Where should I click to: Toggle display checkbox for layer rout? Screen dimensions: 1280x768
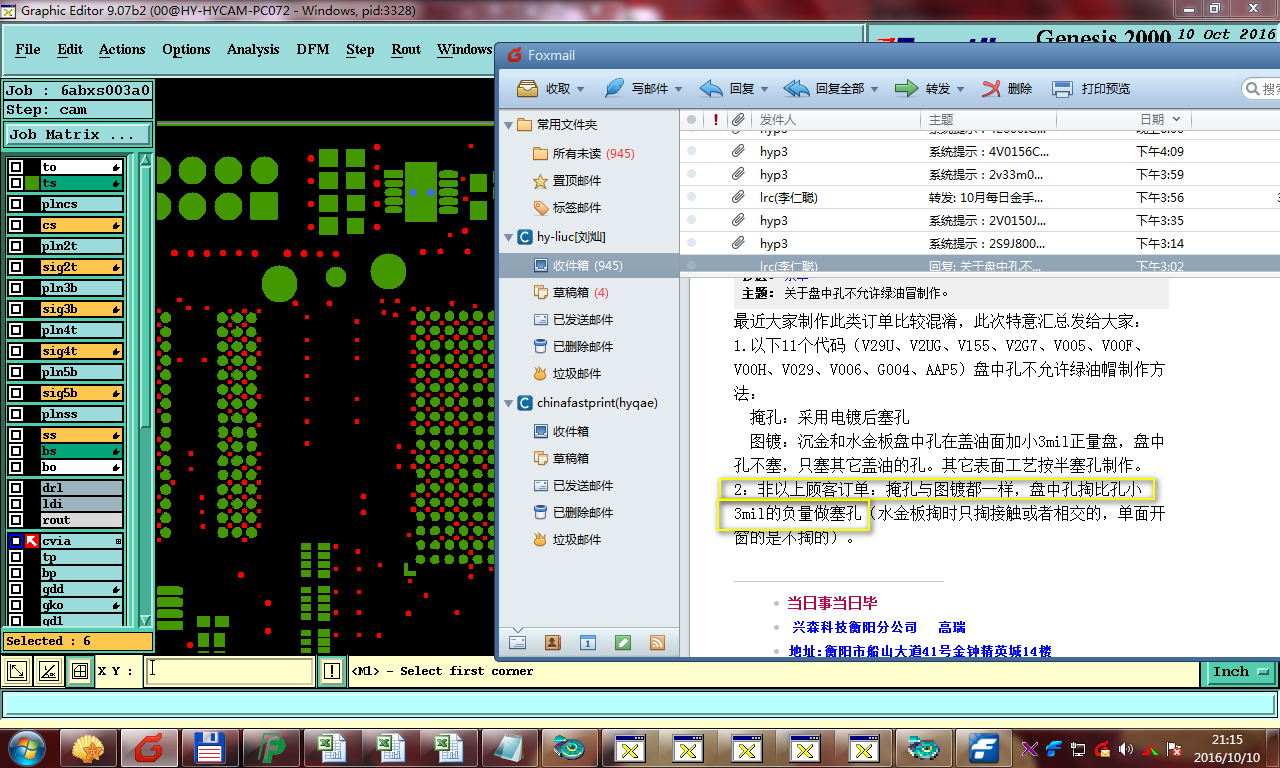point(16,520)
